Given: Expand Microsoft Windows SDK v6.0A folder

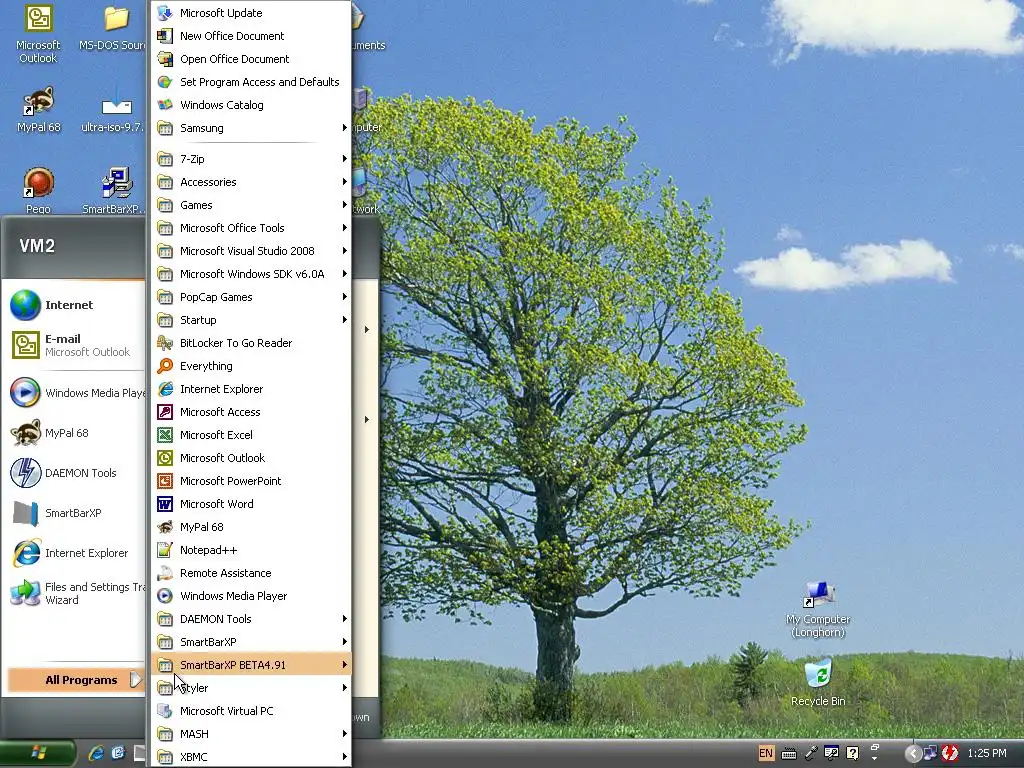Looking at the screenshot, I should (x=251, y=274).
